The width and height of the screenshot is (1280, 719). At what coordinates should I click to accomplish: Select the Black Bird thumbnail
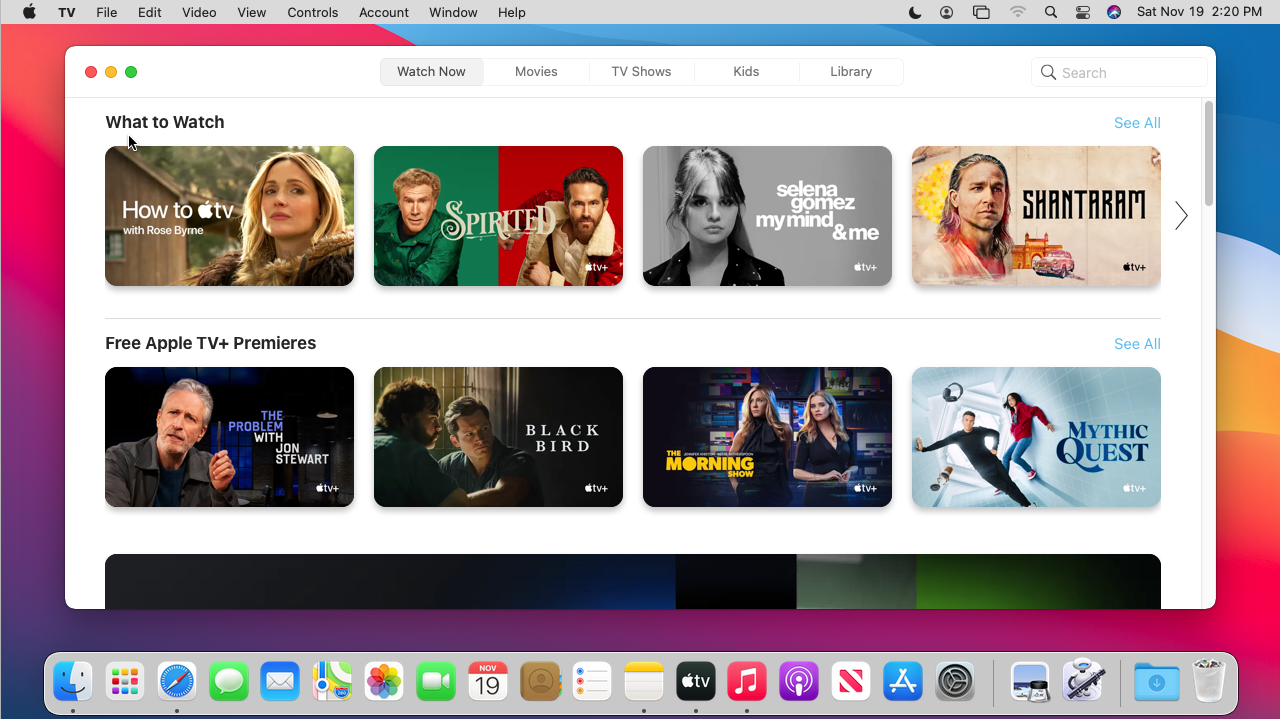(x=498, y=437)
